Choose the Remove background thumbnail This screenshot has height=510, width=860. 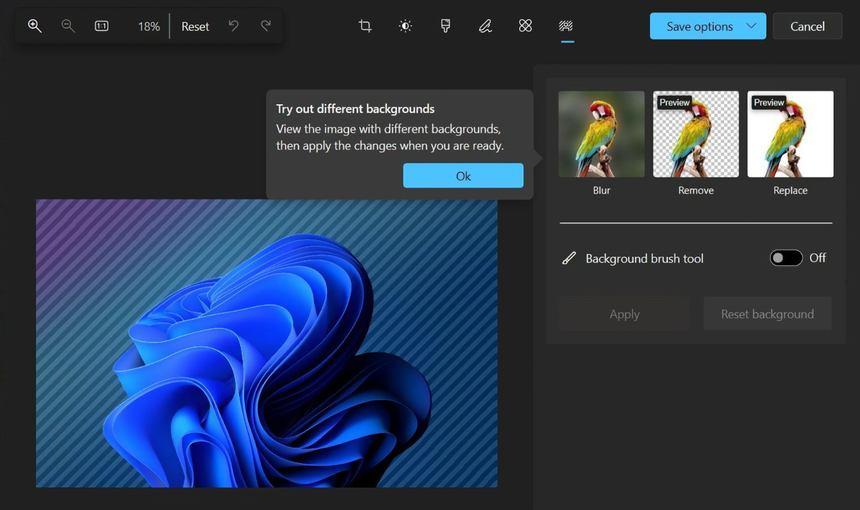[x=696, y=134]
